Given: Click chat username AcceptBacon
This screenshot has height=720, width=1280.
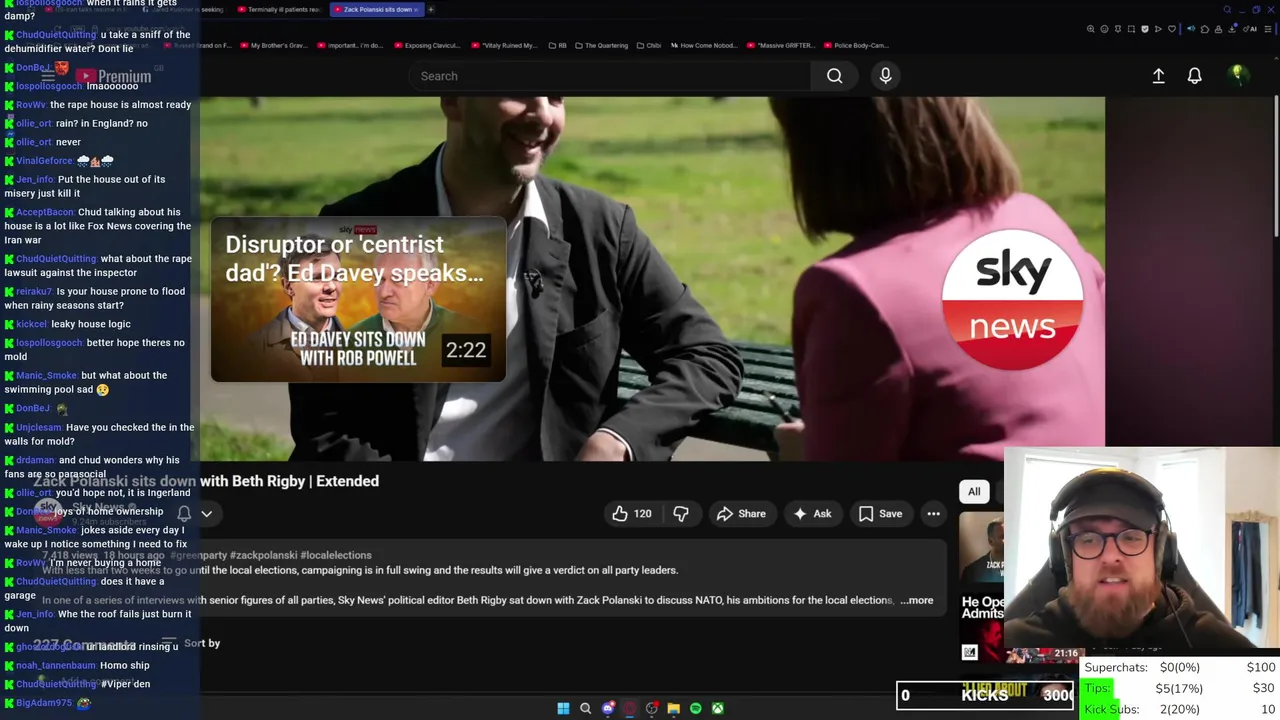Looking at the screenshot, I should tap(45, 212).
